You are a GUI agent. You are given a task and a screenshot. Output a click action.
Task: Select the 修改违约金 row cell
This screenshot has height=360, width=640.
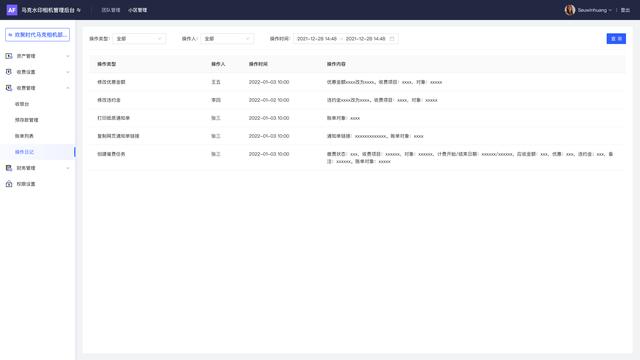click(x=109, y=100)
